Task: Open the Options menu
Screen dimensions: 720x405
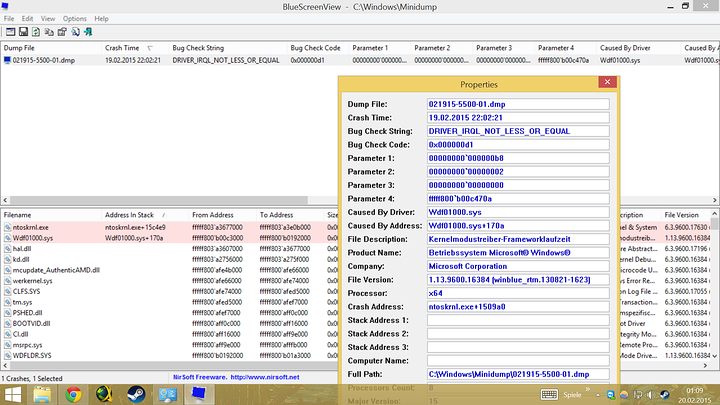Action: click(x=74, y=18)
